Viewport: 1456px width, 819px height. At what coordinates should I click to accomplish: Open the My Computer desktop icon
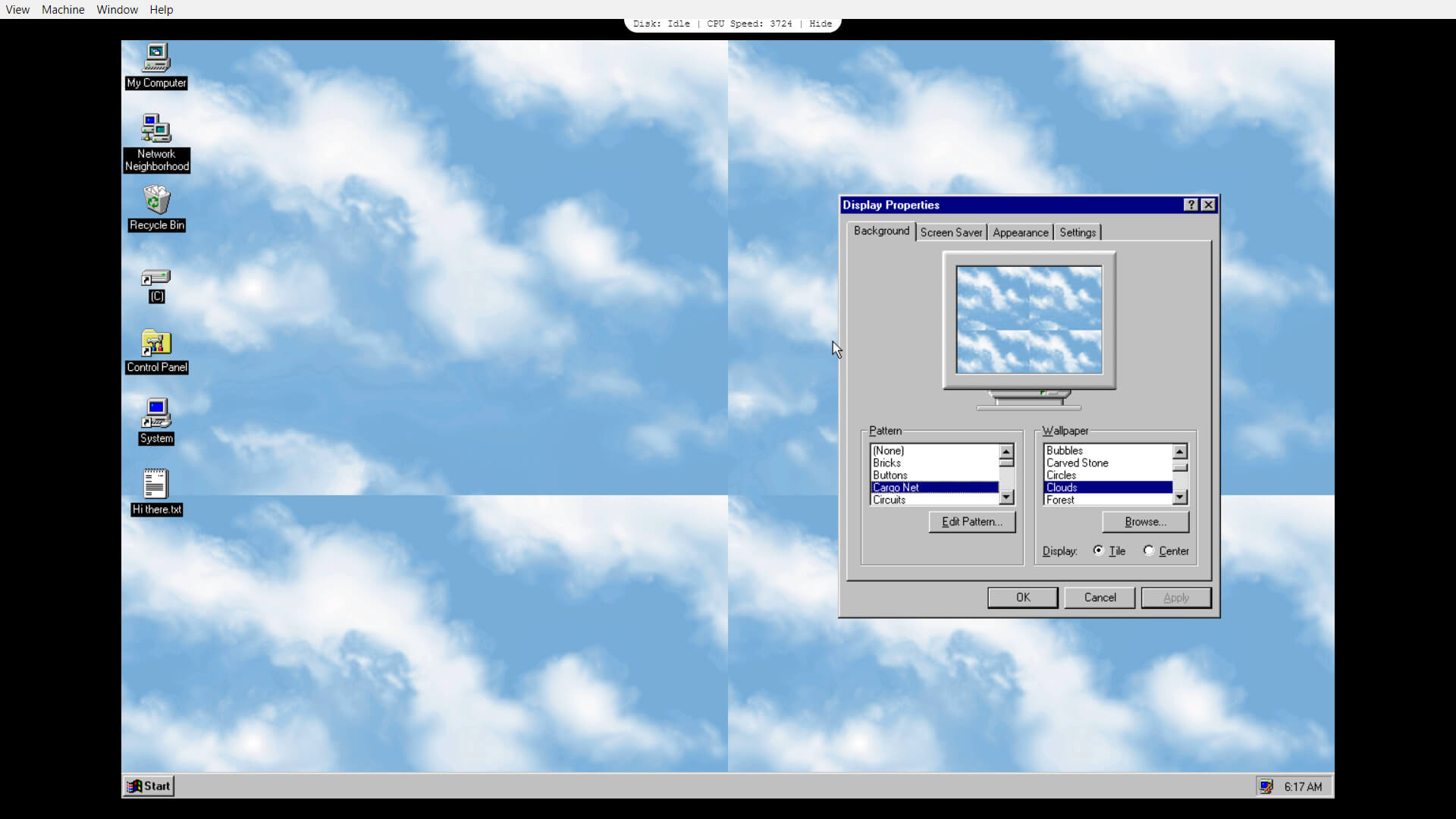click(156, 67)
